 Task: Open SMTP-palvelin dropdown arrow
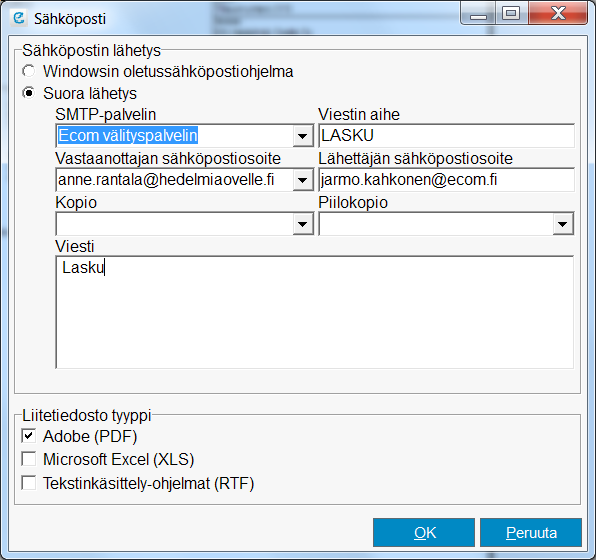(303, 136)
